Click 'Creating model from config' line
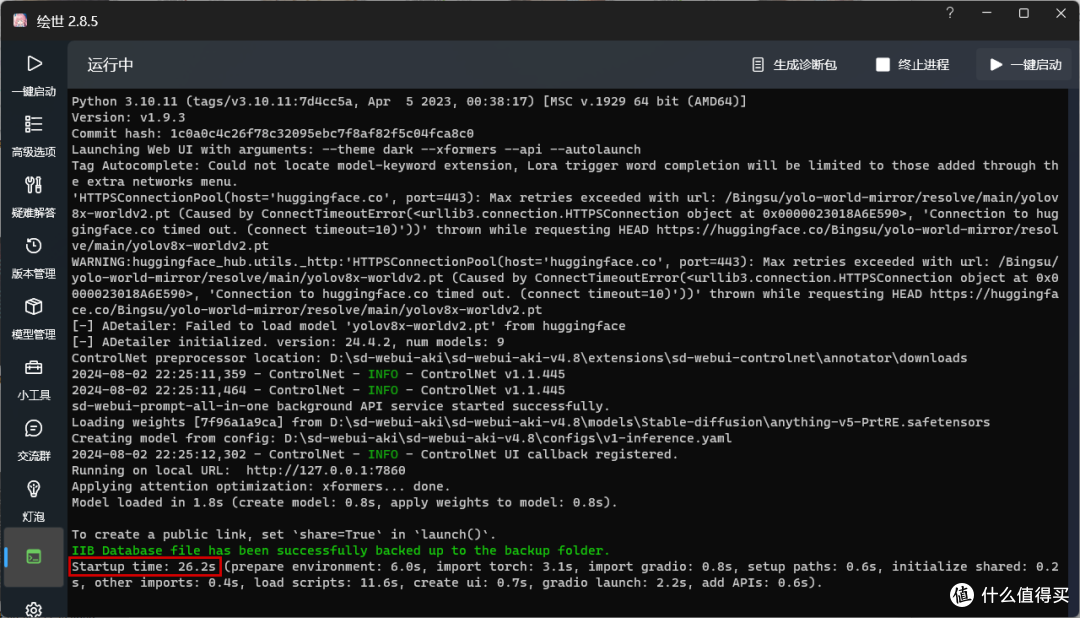 click(402, 438)
